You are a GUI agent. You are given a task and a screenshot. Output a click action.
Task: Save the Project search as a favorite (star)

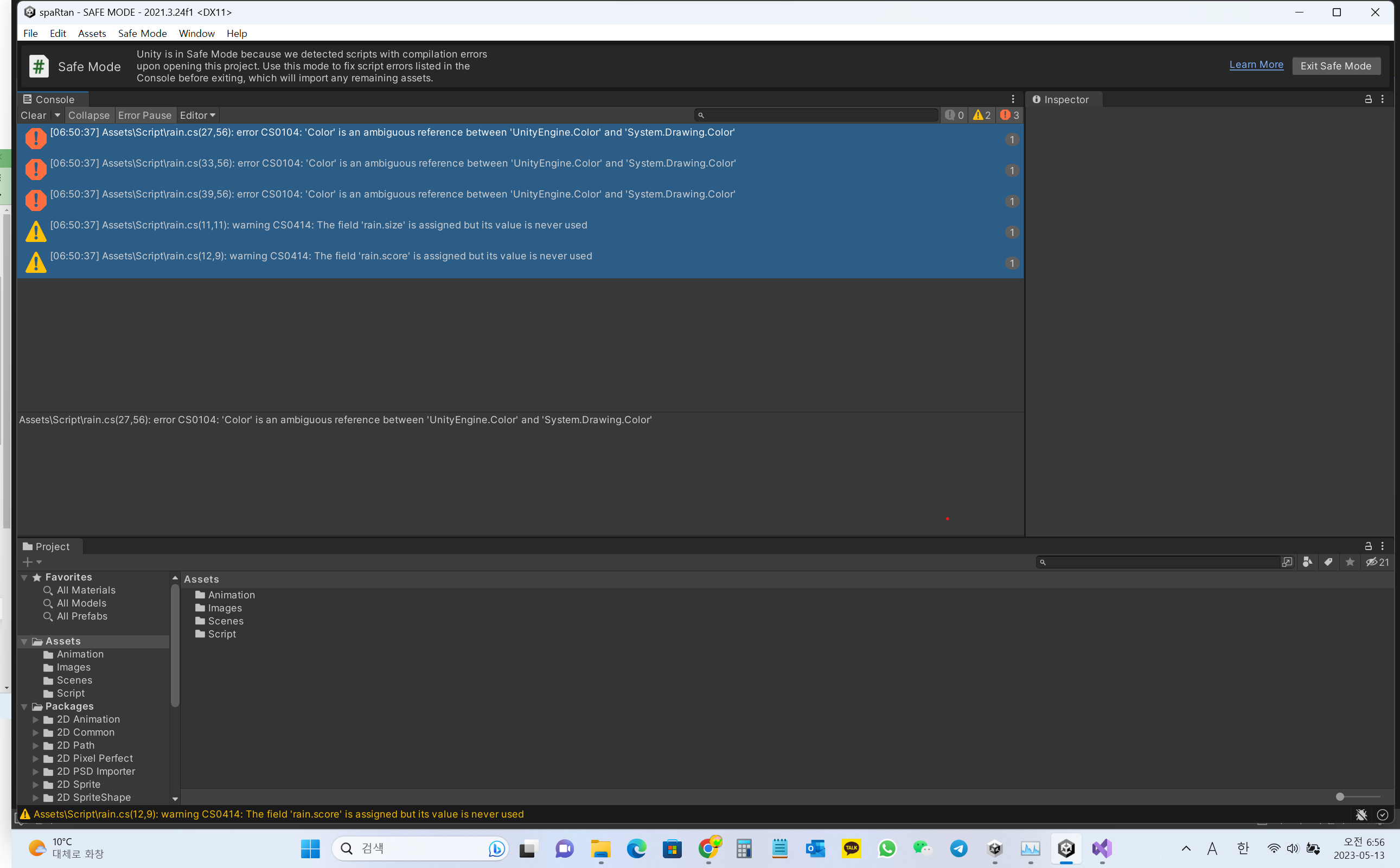point(1350,562)
